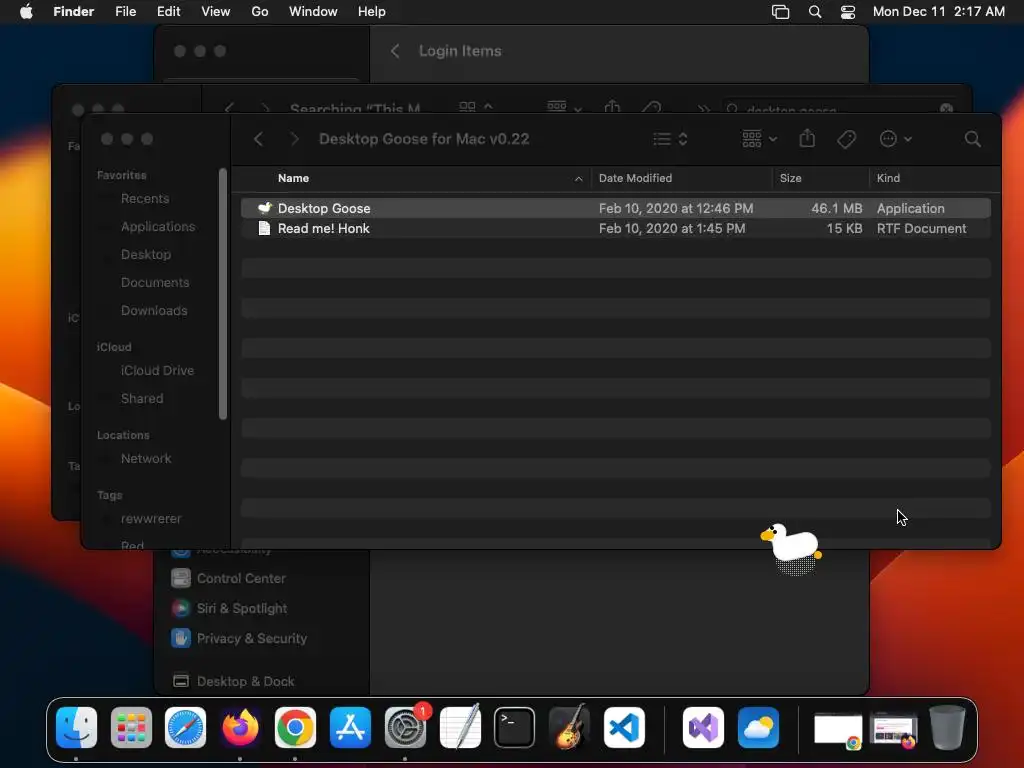Open Privacy & Security in System Settings sidebar

(239, 639)
